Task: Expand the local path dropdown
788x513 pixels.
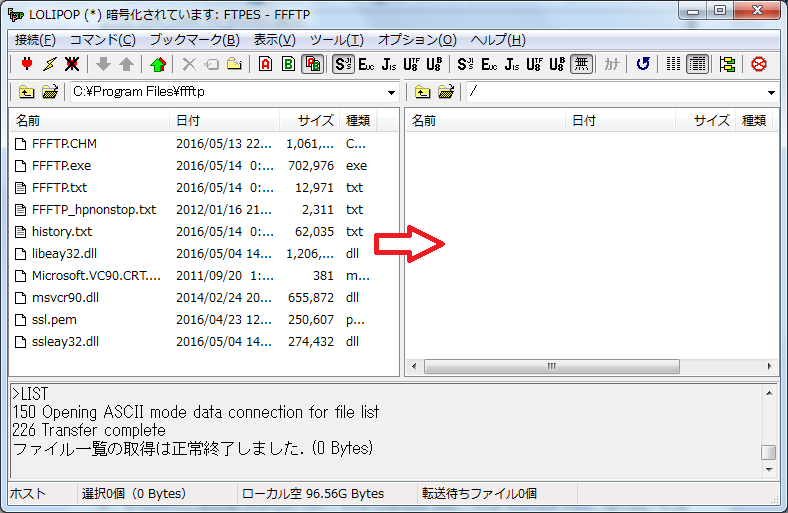Action: tap(391, 93)
